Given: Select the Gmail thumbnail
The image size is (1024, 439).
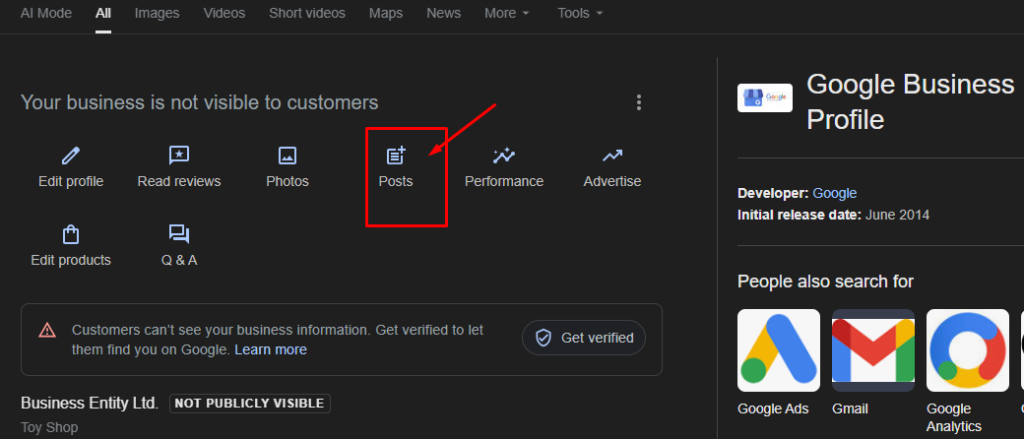Looking at the screenshot, I should 873,350.
